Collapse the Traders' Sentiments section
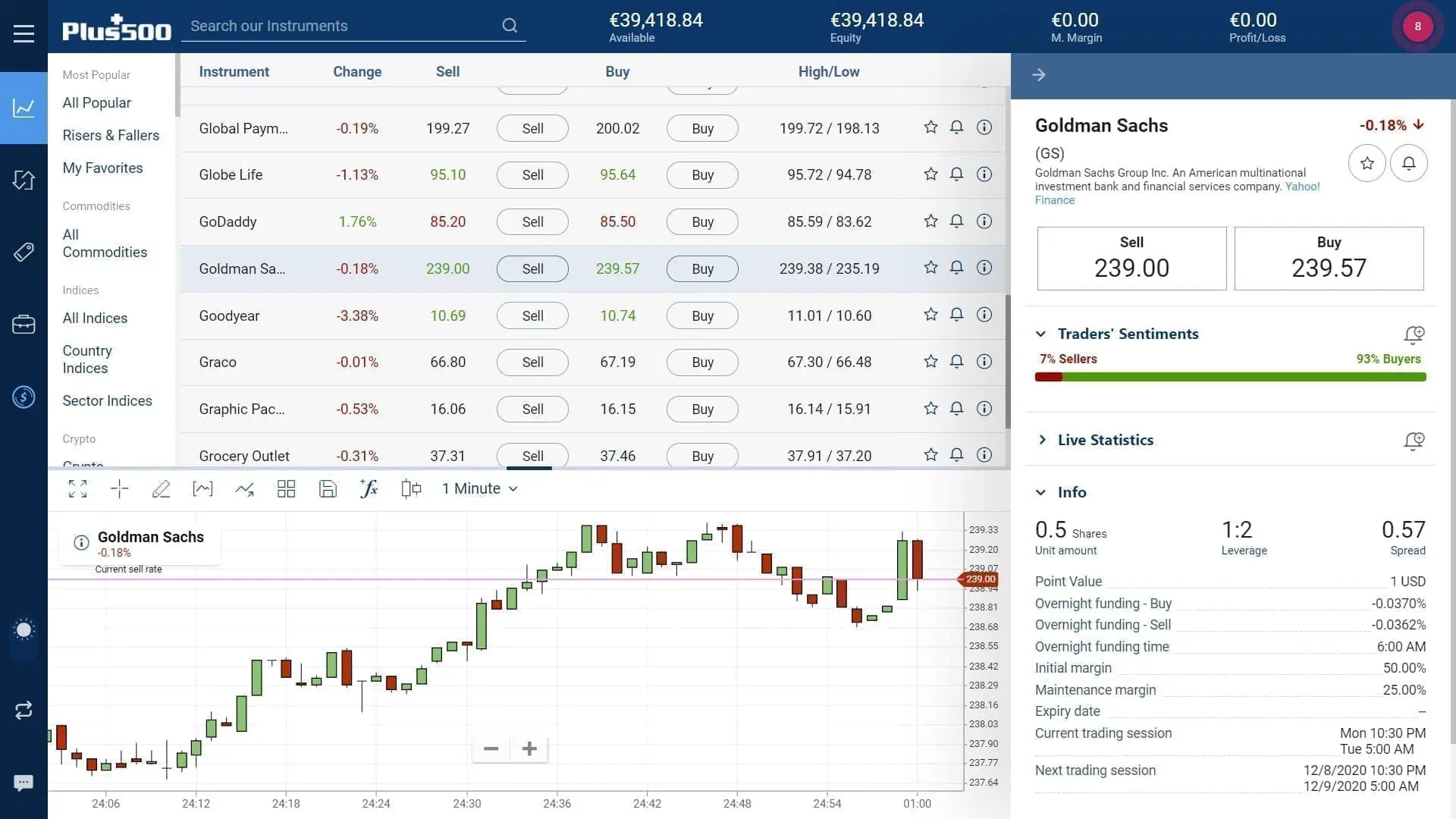The height and width of the screenshot is (819, 1456). [x=1041, y=334]
